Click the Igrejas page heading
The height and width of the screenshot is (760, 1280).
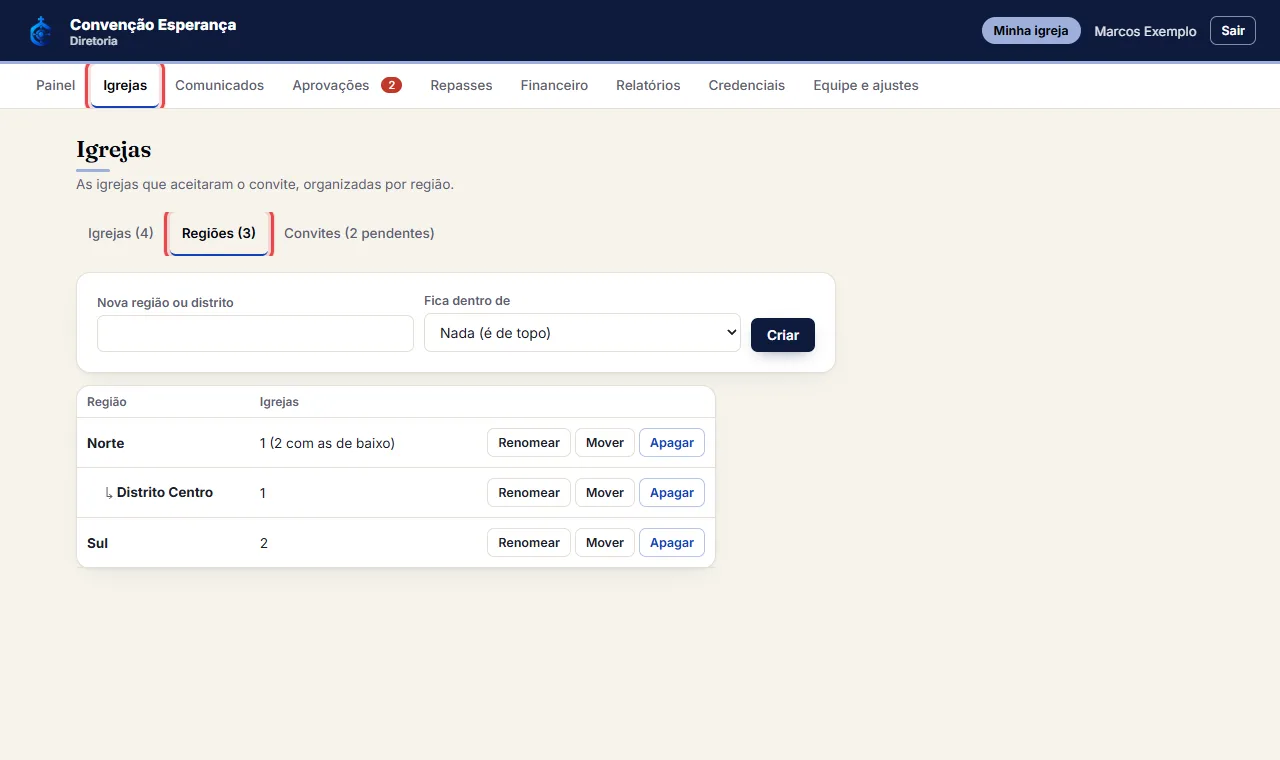point(114,150)
